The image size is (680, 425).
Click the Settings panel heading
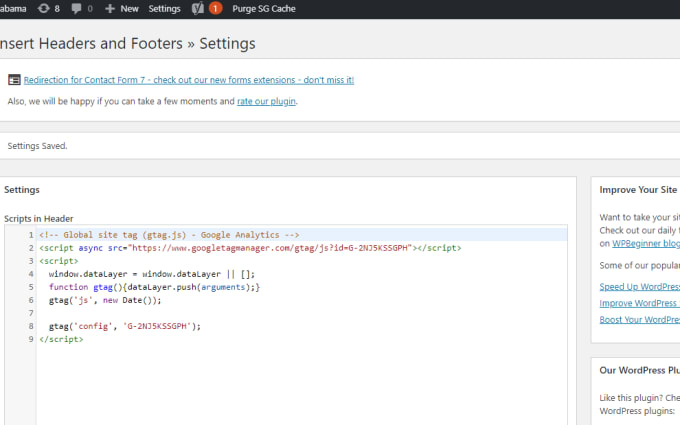point(22,190)
